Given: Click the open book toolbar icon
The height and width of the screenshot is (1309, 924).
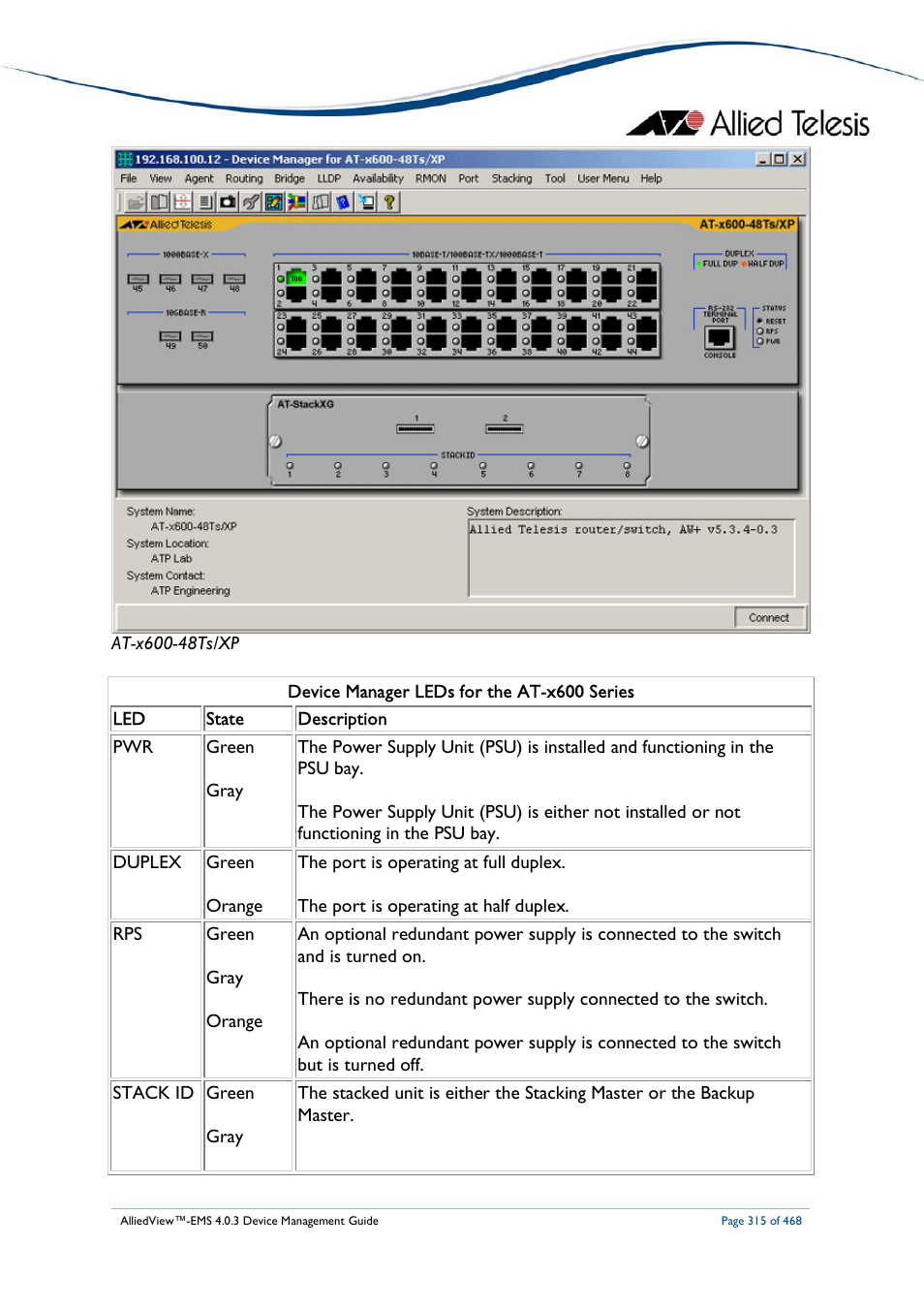Looking at the screenshot, I should pyautogui.click(x=160, y=202).
